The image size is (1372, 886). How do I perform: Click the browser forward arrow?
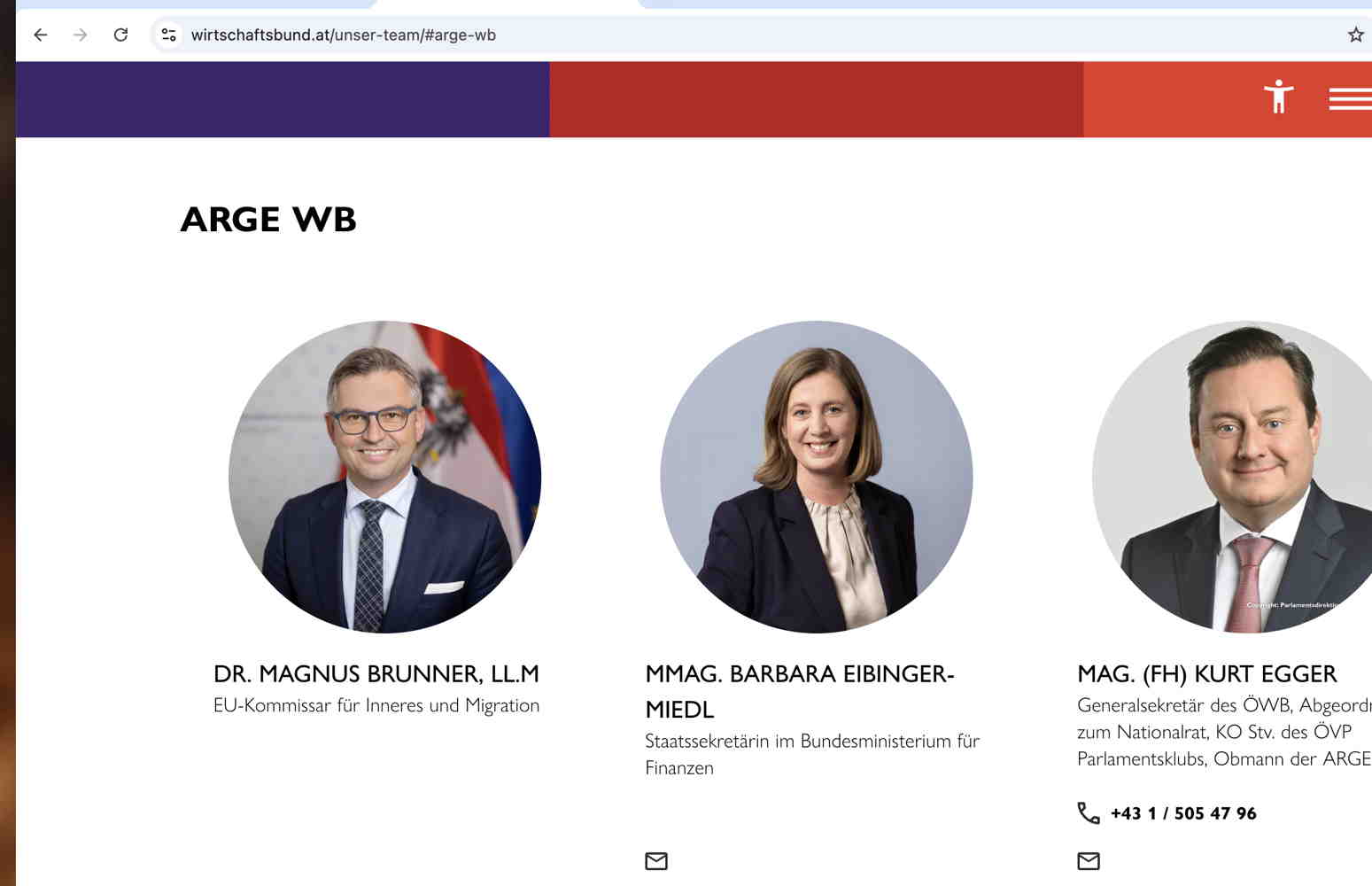tap(81, 35)
